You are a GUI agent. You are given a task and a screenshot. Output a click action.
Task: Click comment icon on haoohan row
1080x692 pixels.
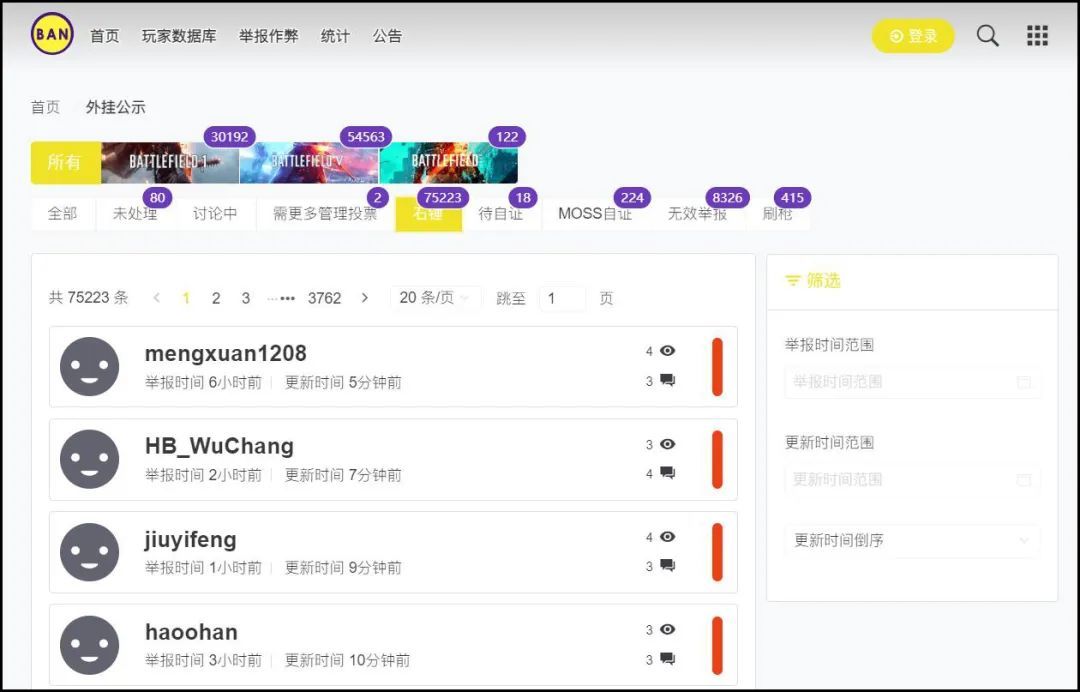(x=667, y=658)
